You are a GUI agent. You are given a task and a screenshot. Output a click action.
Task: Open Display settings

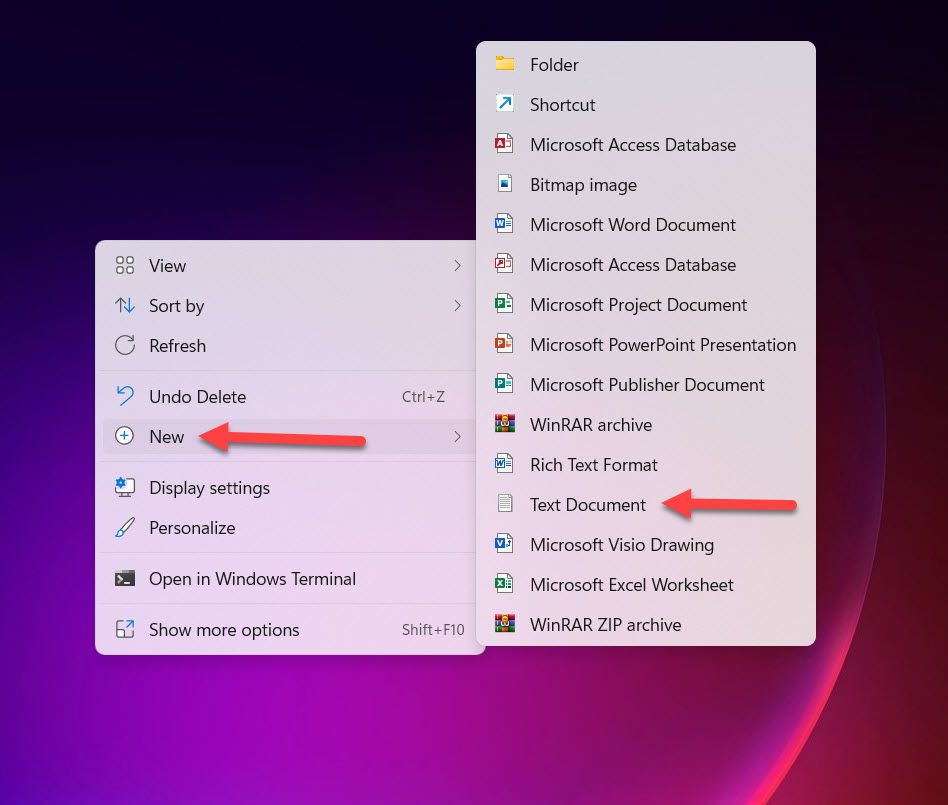209,488
